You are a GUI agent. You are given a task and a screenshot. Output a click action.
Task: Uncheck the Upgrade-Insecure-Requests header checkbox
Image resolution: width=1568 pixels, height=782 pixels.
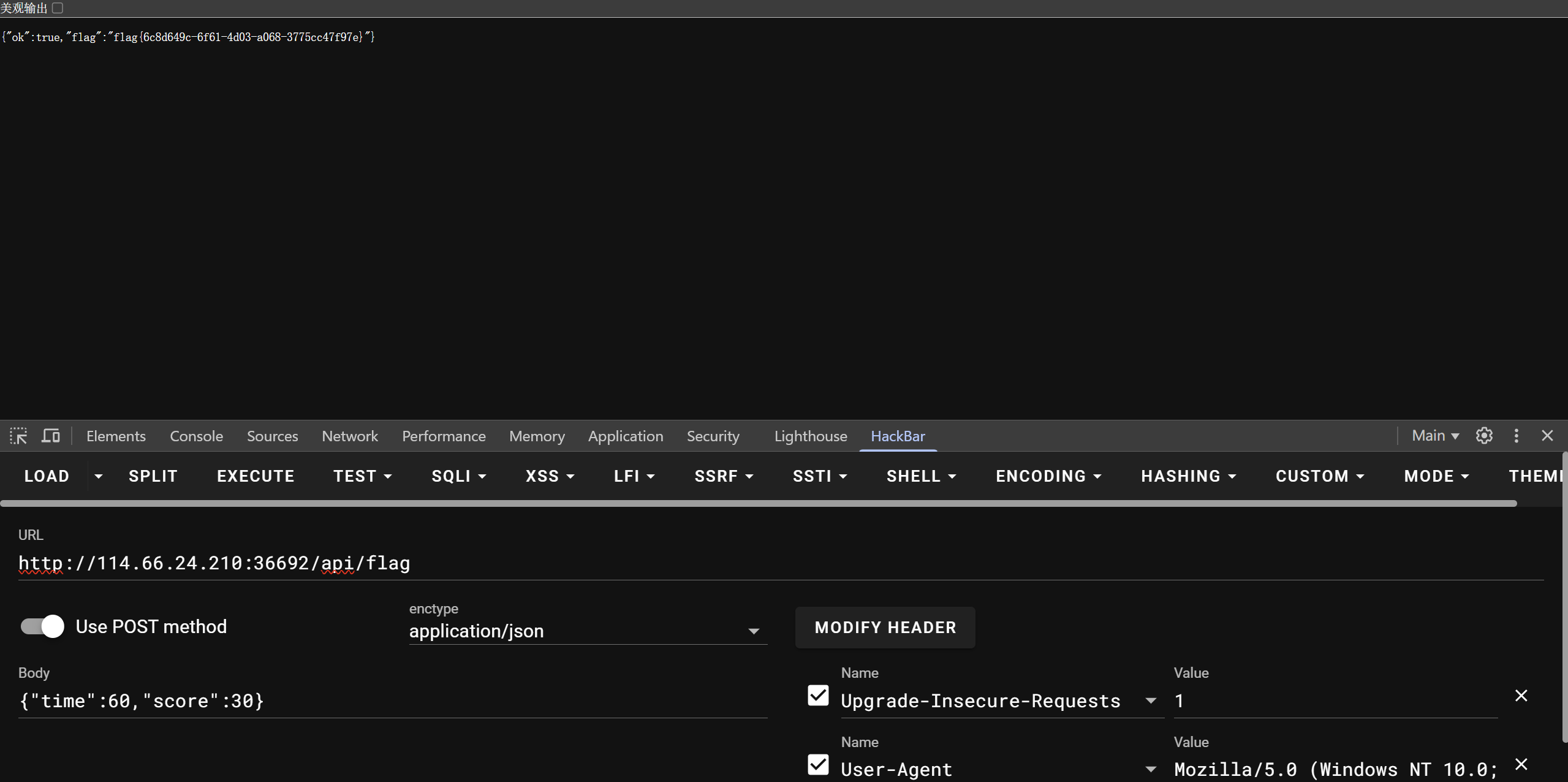pos(818,696)
